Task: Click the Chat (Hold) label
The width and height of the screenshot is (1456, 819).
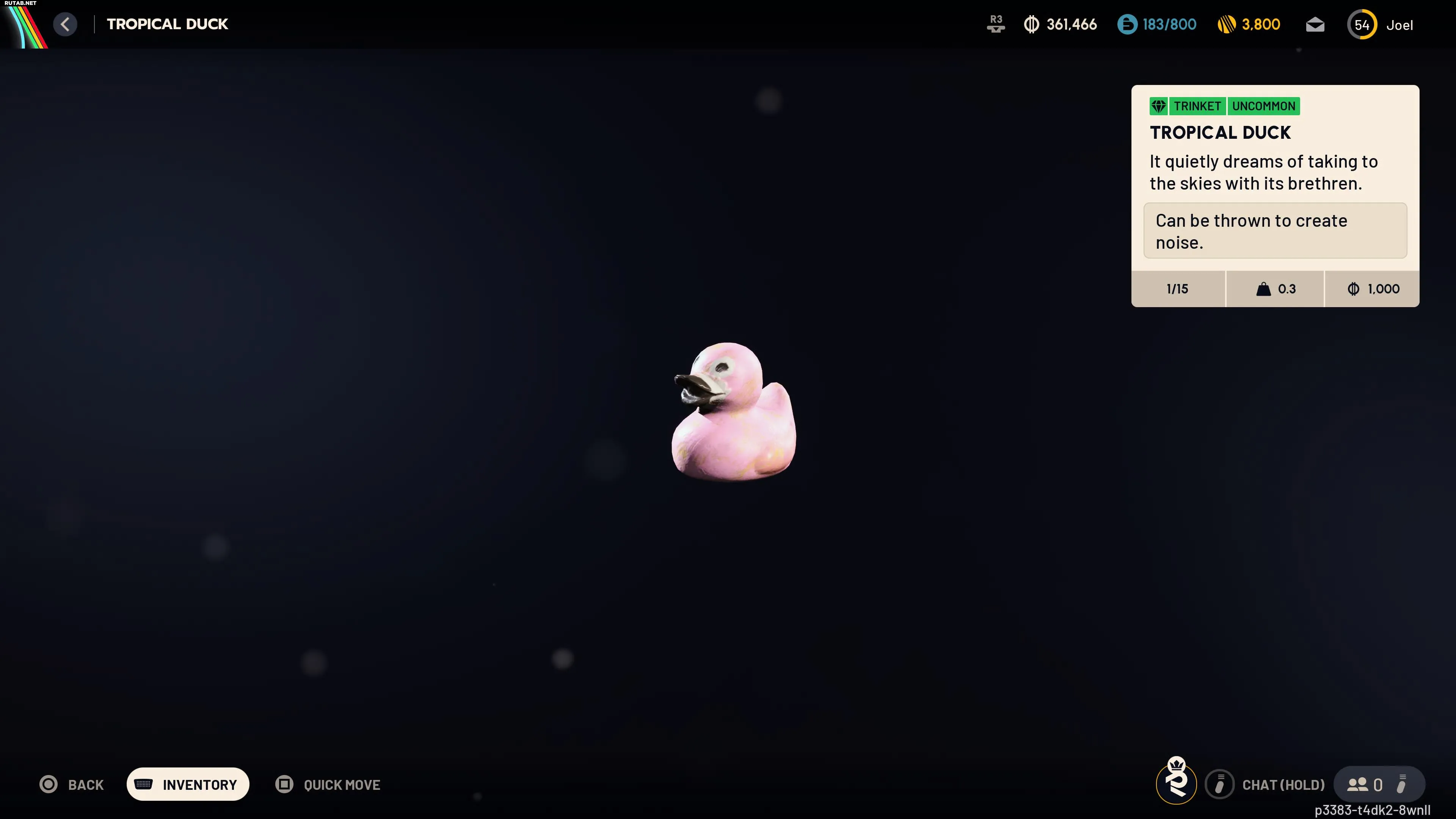Action: tap(1283, 784)
